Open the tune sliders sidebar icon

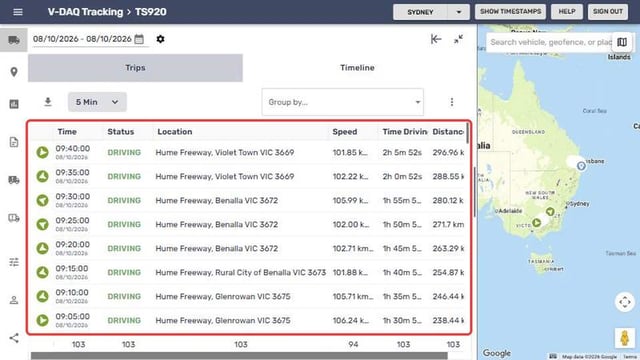point(14,262)
